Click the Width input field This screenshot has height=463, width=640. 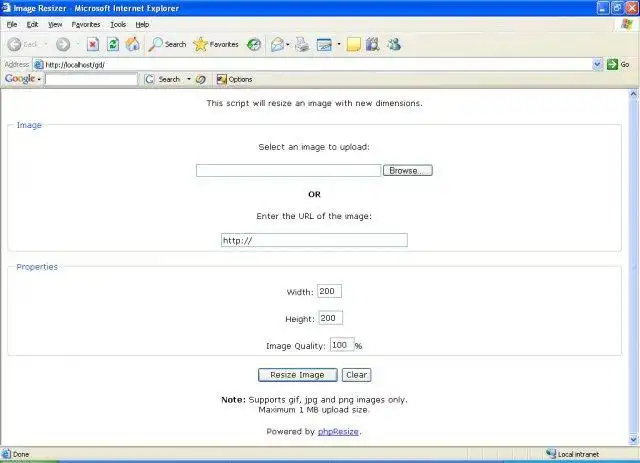click(329, 291)
